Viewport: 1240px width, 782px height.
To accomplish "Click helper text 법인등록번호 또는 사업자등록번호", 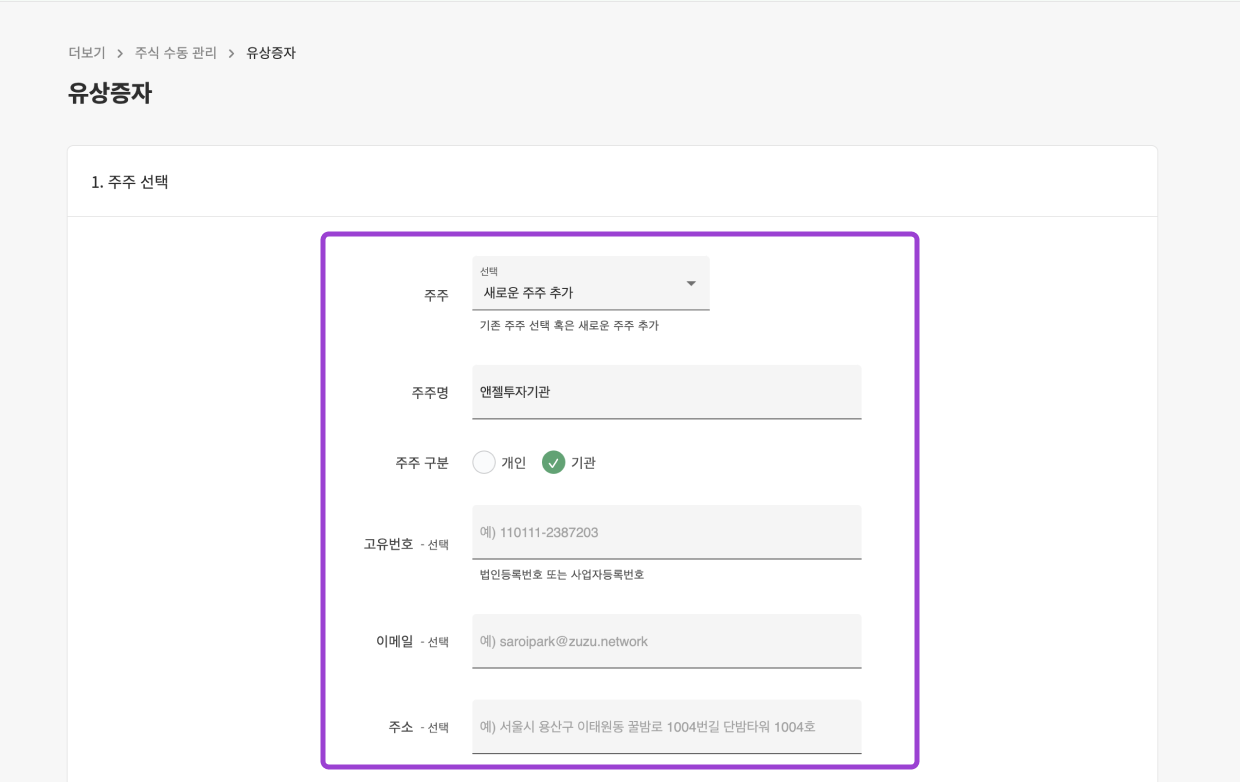I will [562, 575].
